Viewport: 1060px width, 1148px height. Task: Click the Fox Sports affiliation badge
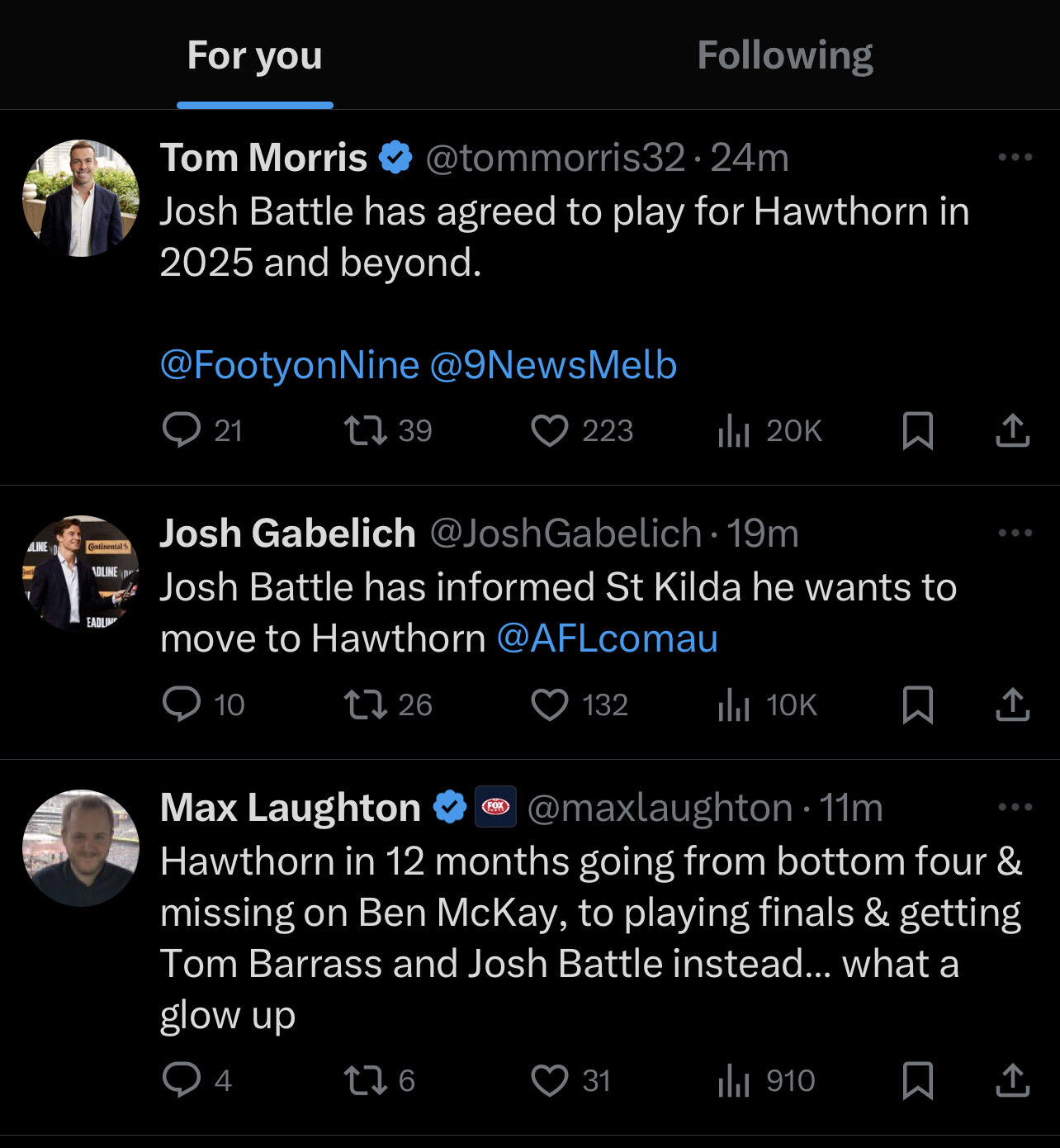click(495, 807)
